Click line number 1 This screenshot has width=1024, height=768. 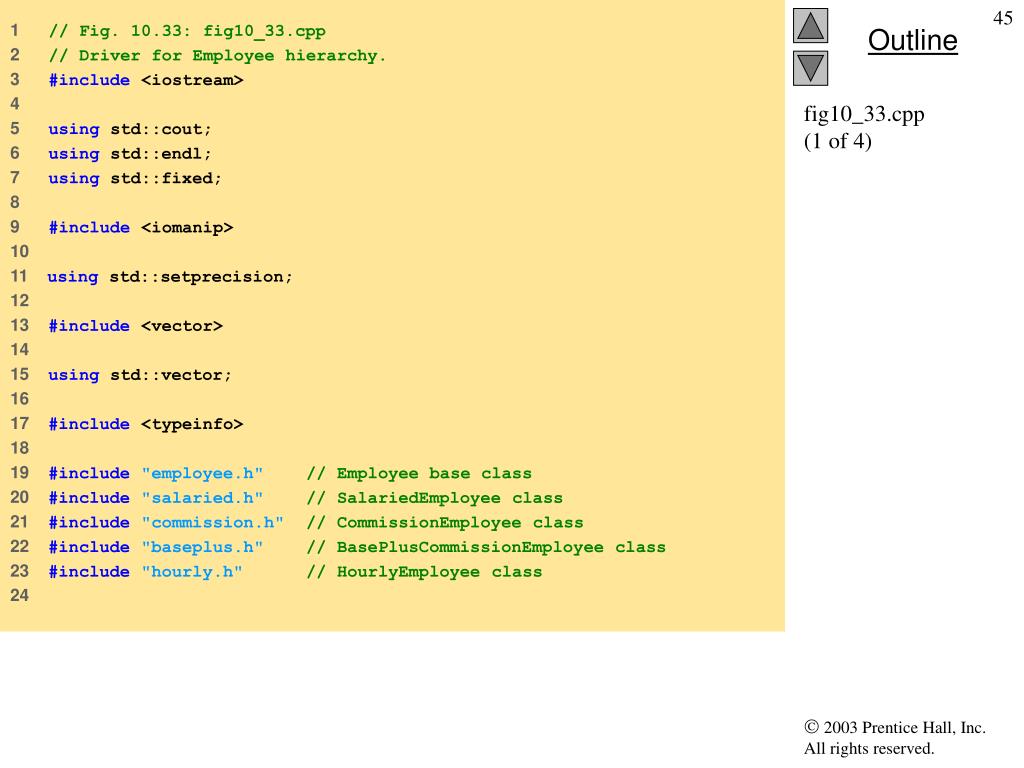point(15,30)
